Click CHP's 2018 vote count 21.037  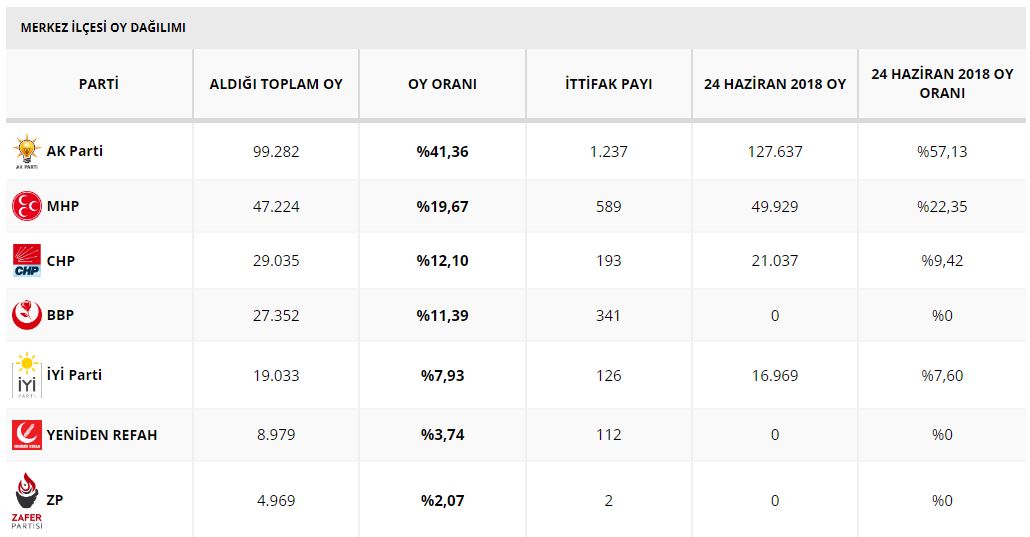775,261
